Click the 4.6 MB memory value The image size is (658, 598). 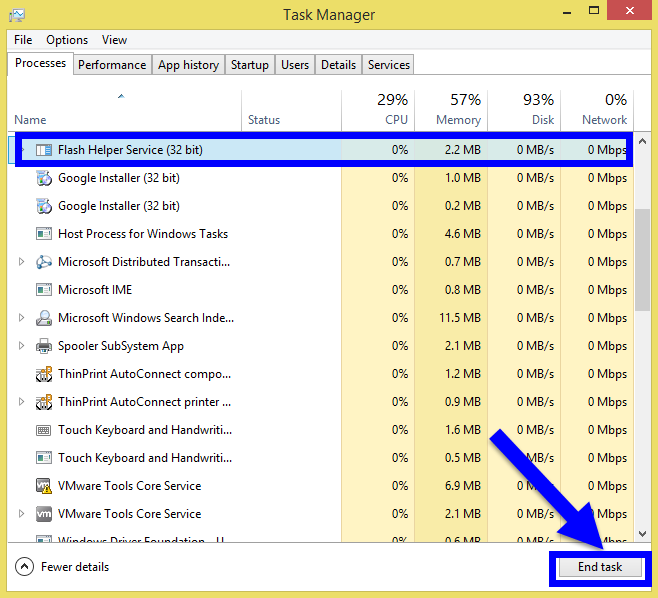pos(462,234)
